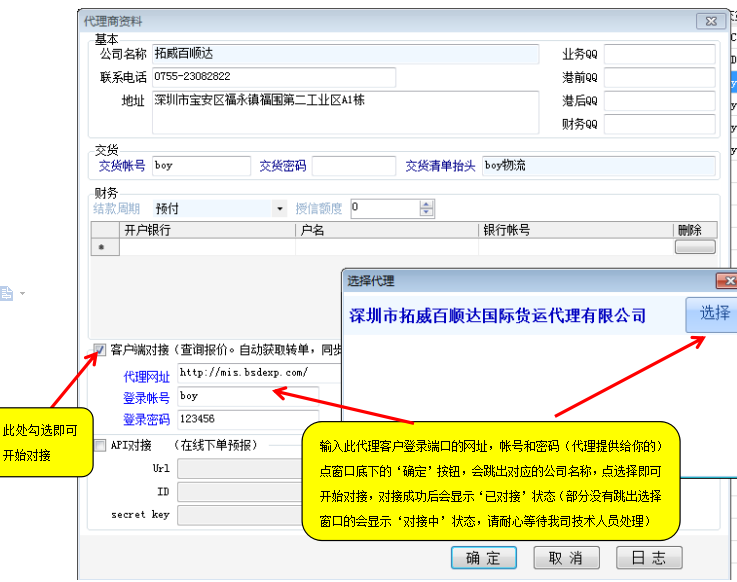Open the 日志 log button
The width and height of the screenshot is (737, 582).
(649, 558)
